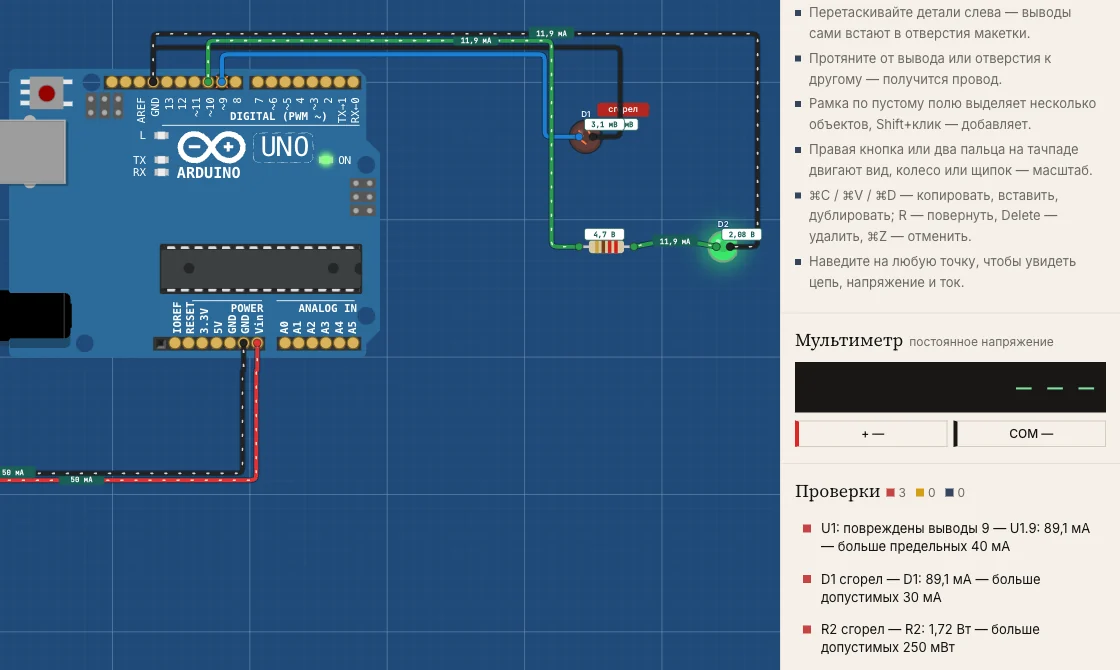Click the Arduino infinity logo

point(211,148)
